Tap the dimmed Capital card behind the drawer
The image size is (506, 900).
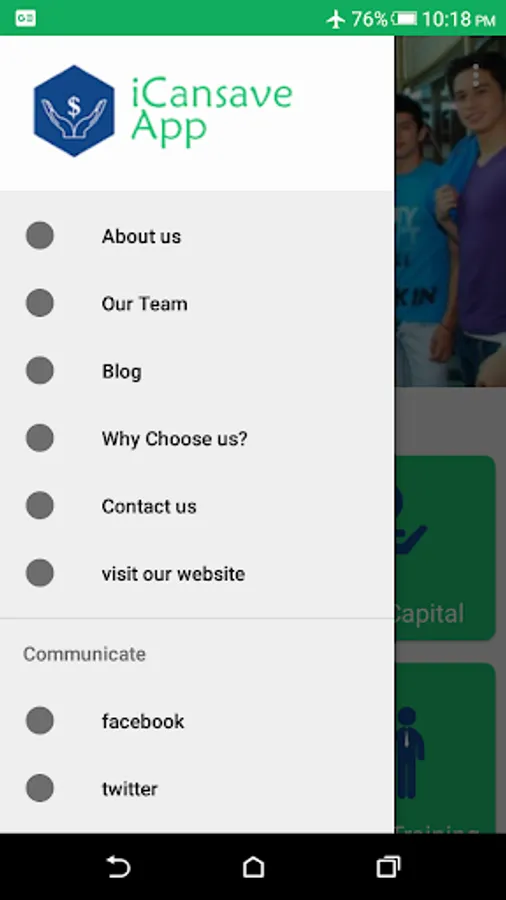point(445,548)
